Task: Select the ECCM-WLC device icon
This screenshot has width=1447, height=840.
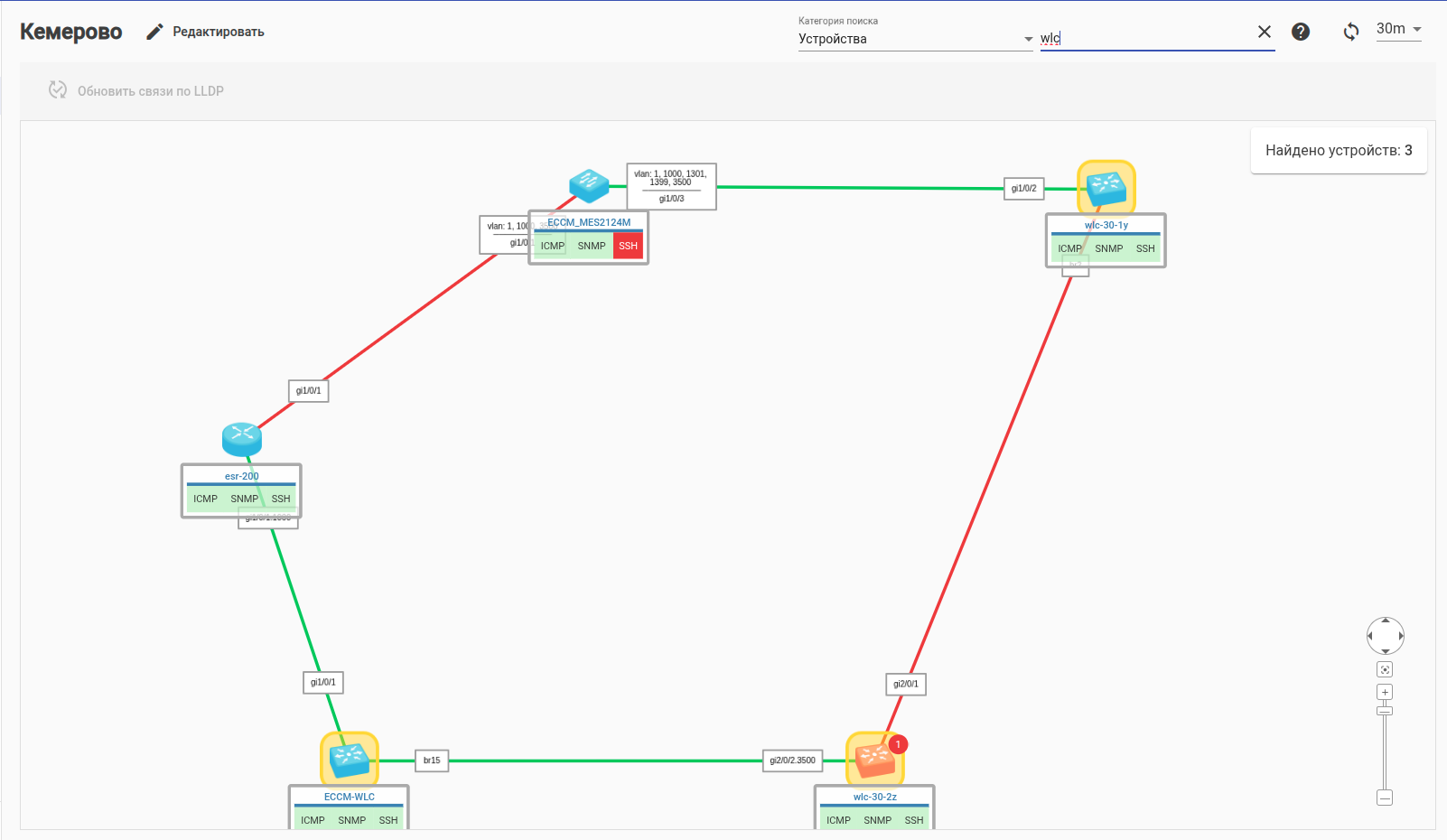Action: pos(350,760)
